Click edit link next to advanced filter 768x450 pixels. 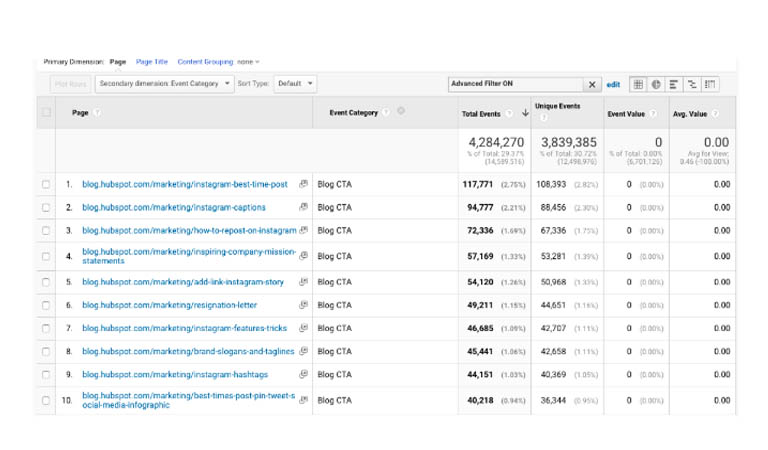[x=613, y=84]
